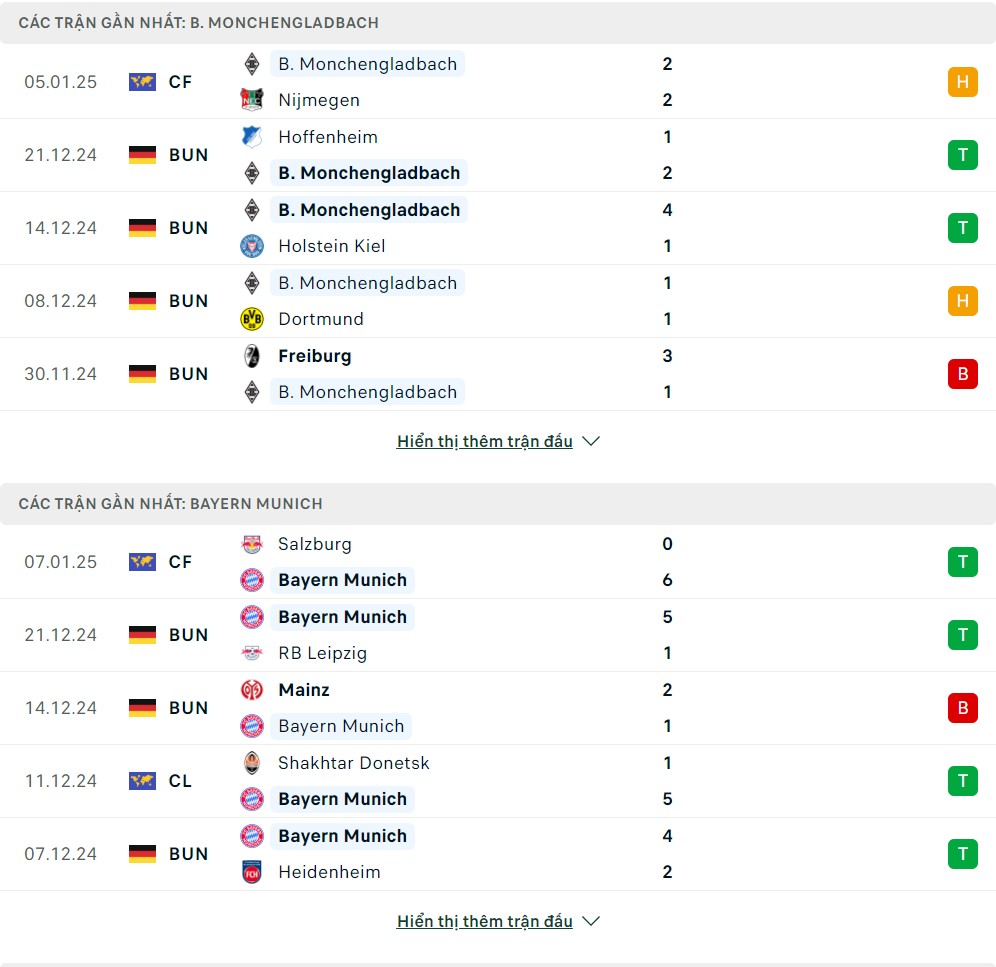This screenshot has height=967, width=996.
Task: Click the red B badge for Freiburg match
Action: click(x=962, y=374)
